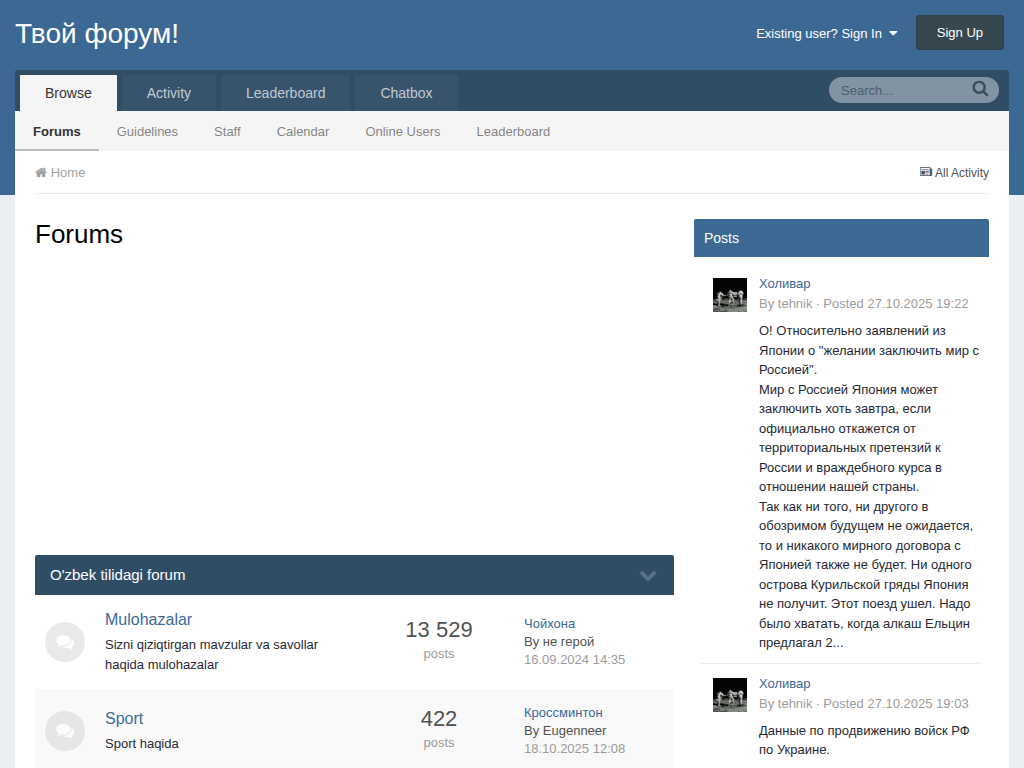
Task: Switch to the Activity tab
Action: coord(168,93)
